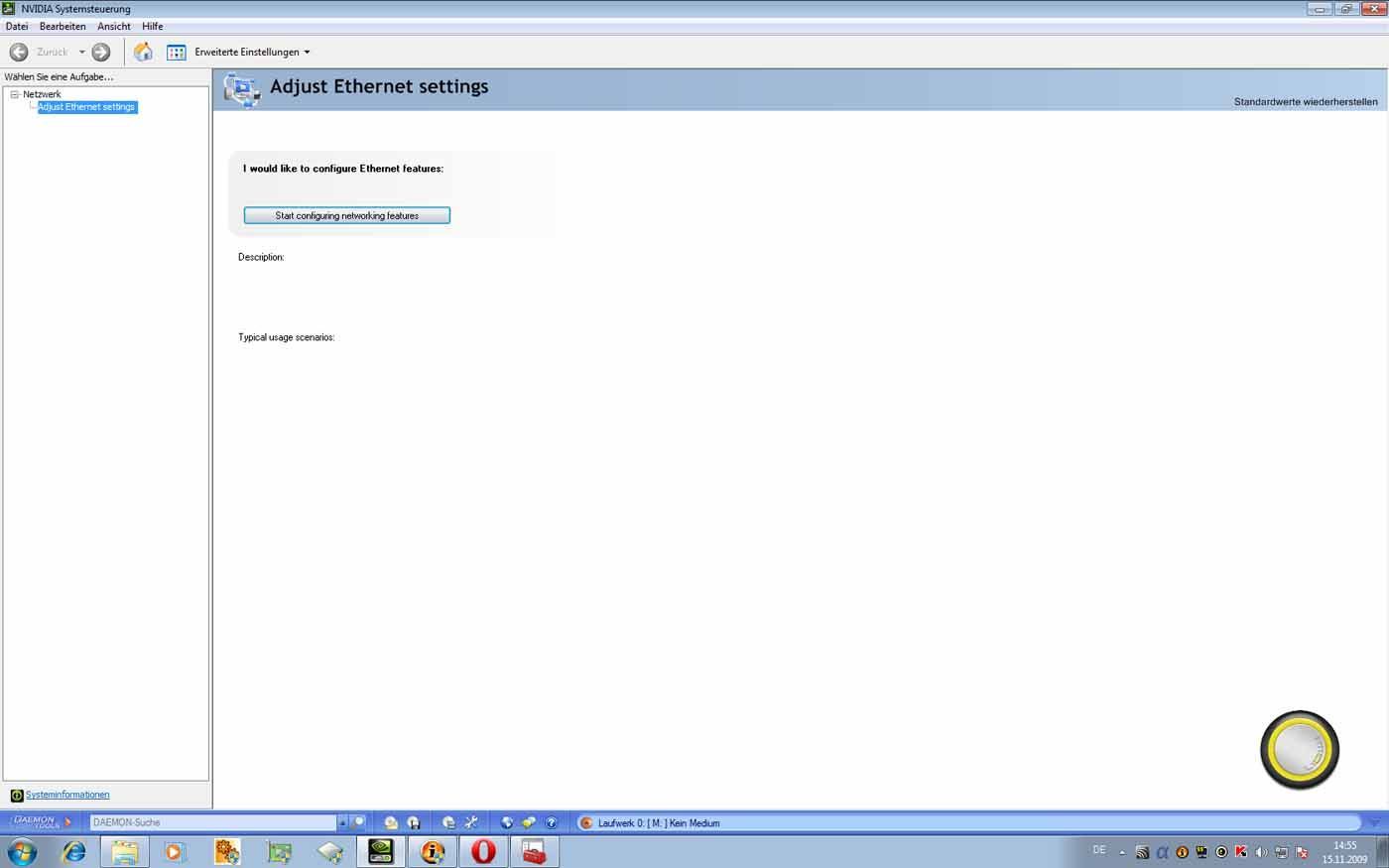1389x868 pixels.
Task: Open the DAEMON-Suche dropdown arrow
Action: coord(342,822)
